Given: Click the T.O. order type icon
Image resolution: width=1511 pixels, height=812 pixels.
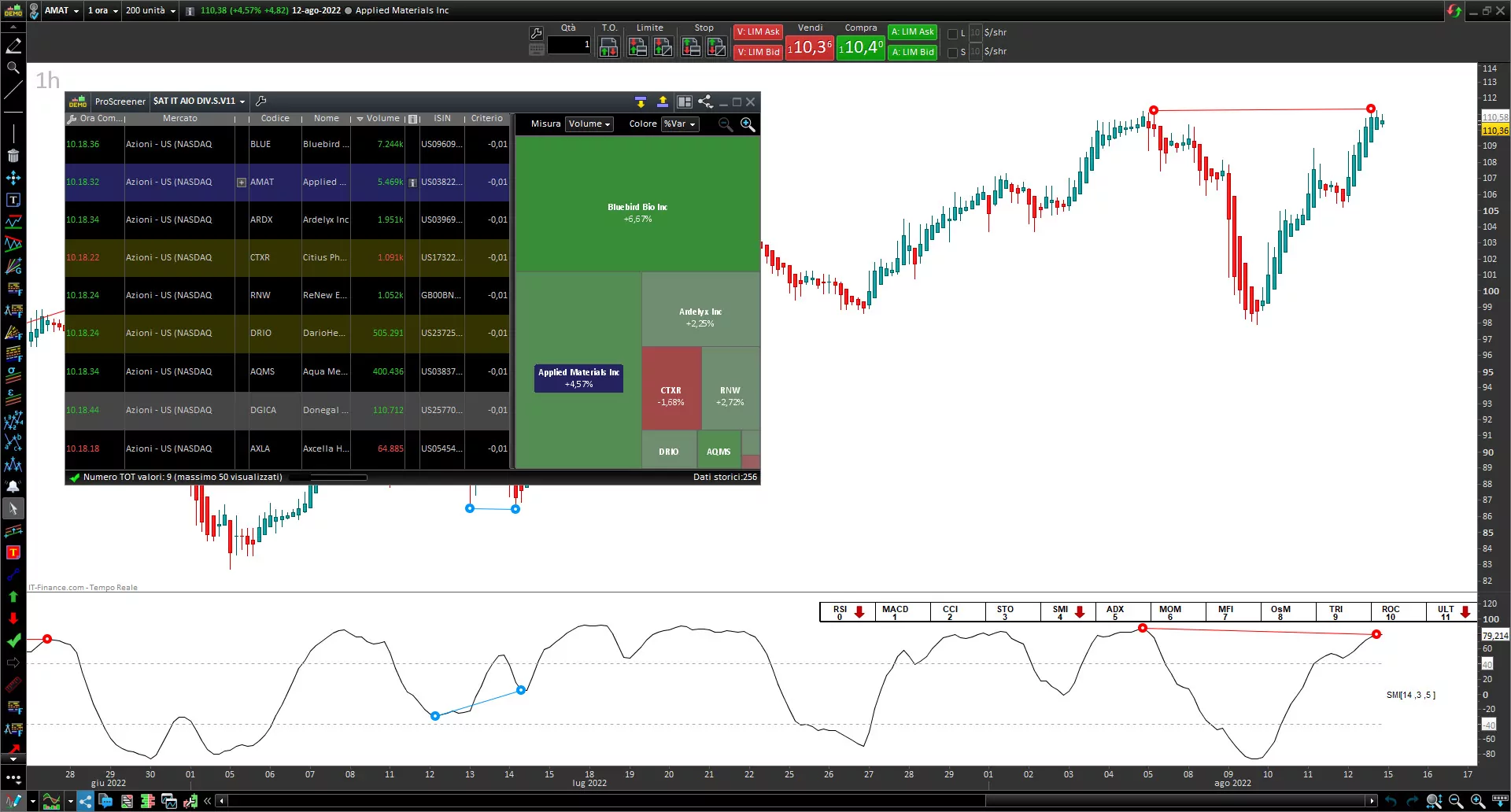Looking at the screenshot, I should tap(609, 47).
